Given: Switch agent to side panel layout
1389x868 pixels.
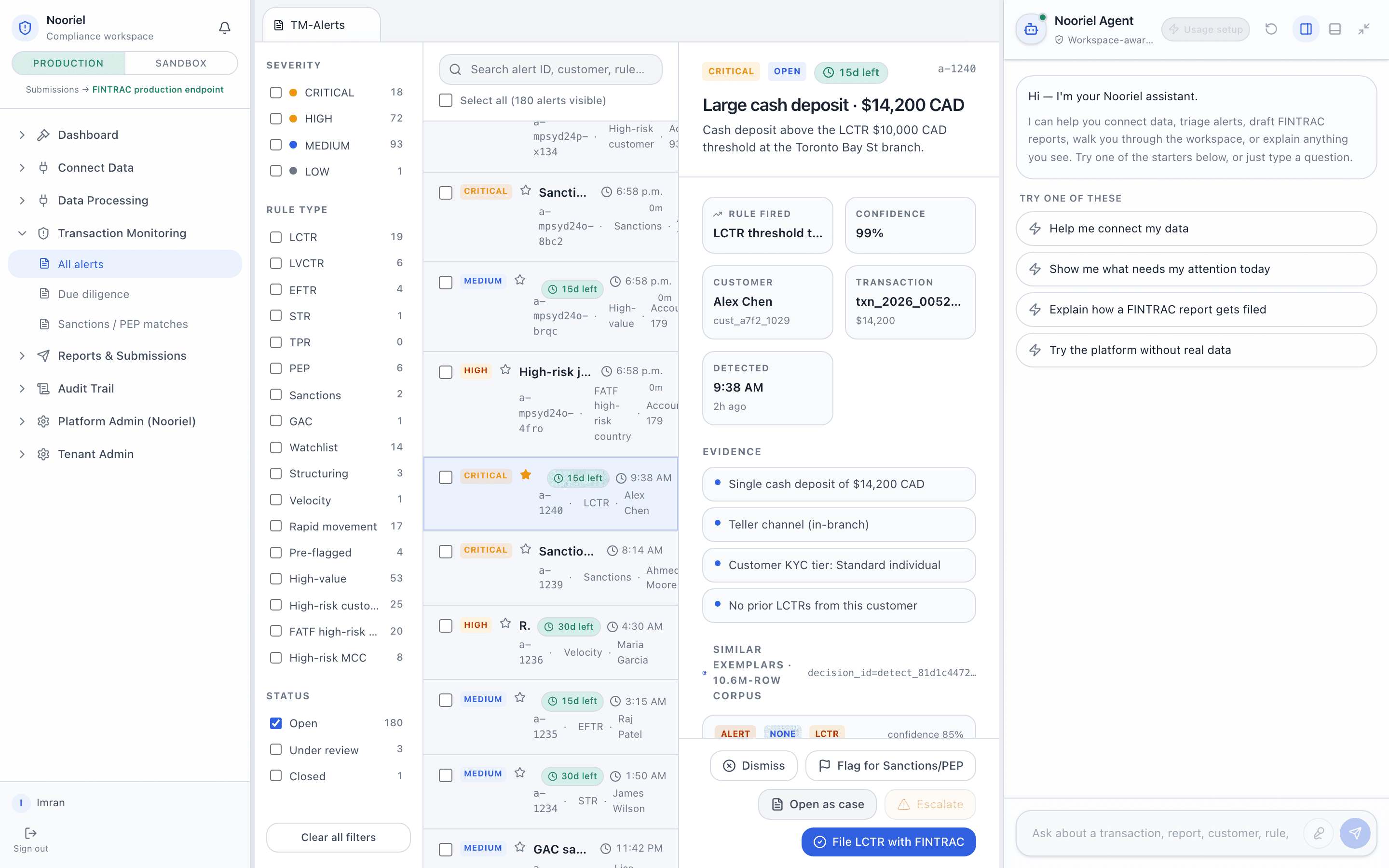Looking at the screenshot, I should [1306, 29].
